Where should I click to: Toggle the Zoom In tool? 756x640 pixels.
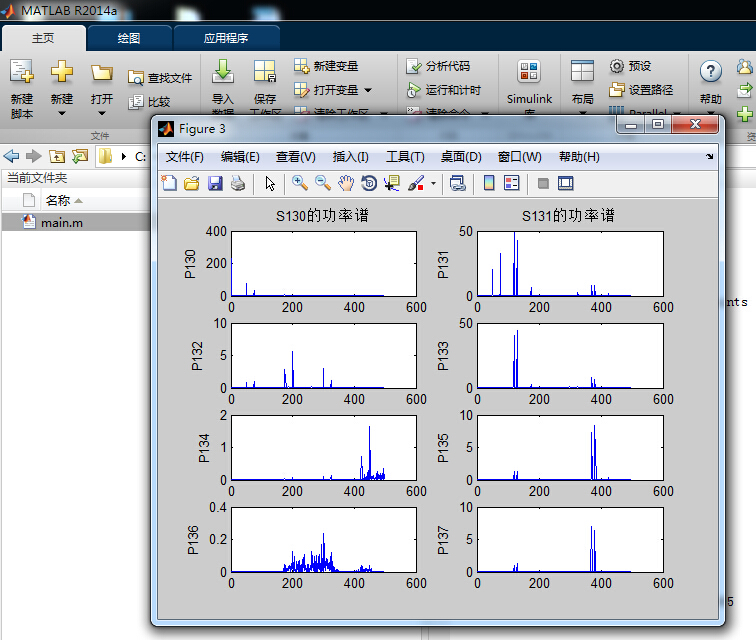[299, 183]
